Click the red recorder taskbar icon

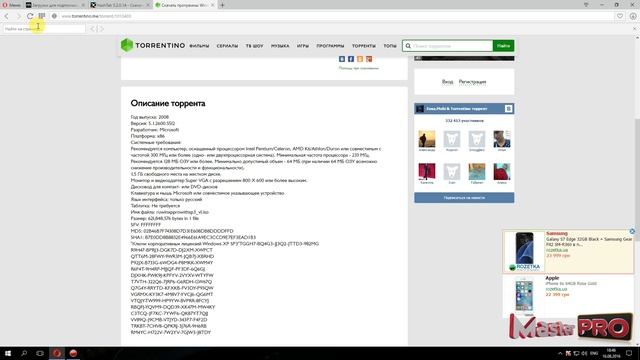[73, 353]
